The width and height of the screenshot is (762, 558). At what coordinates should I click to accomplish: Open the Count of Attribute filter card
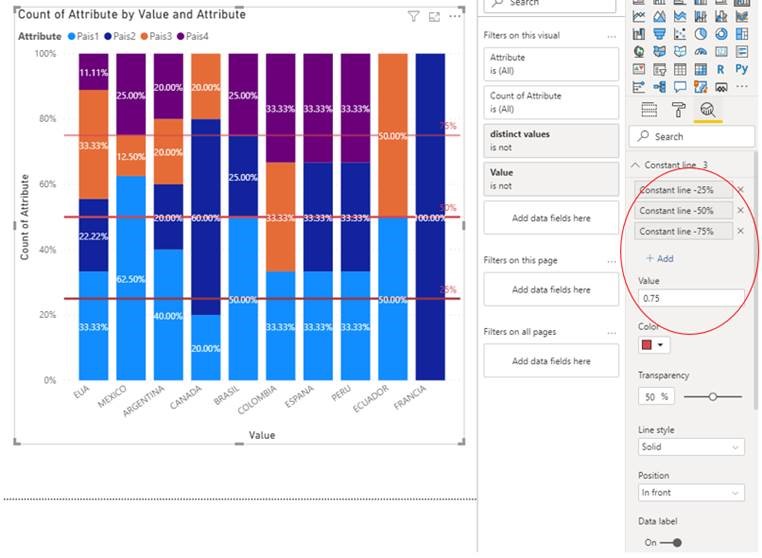551,103
